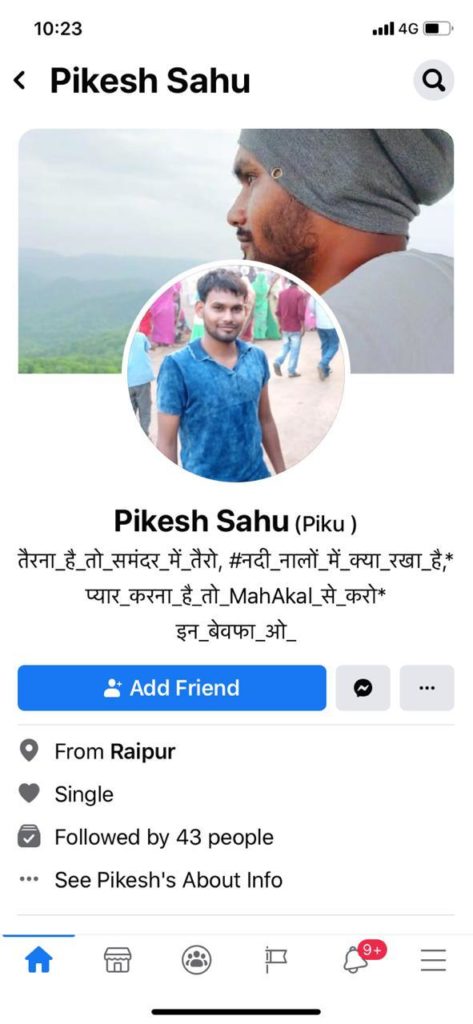Viewport: 473px width, 1024px height.
Task: Open Messenger chat icon button
Action: pyautogui.click(x=363, y=688)
